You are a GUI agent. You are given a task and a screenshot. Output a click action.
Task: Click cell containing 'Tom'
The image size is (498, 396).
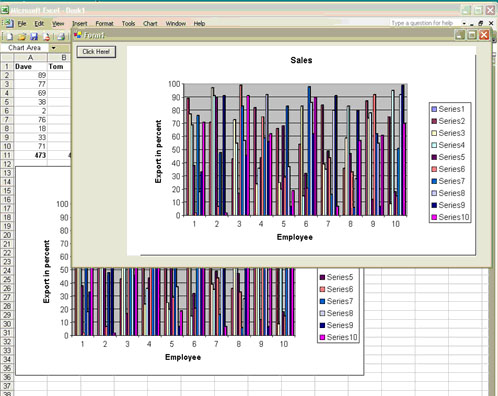pyautogui.click(x=59, y=67)
